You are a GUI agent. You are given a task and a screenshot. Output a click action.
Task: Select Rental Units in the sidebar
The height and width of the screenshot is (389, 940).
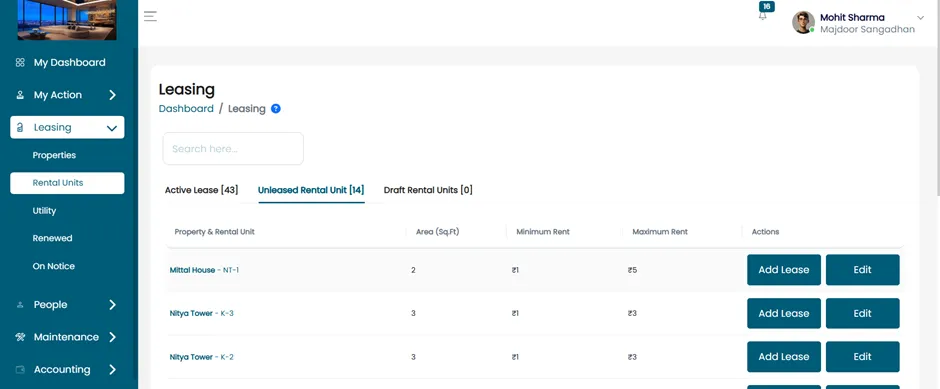[x=67, y=183]
